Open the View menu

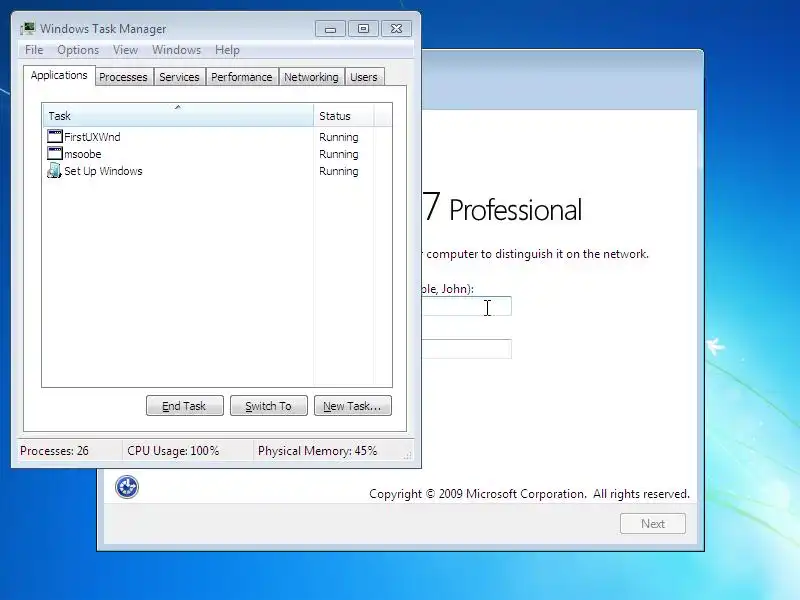coord(126,50)
